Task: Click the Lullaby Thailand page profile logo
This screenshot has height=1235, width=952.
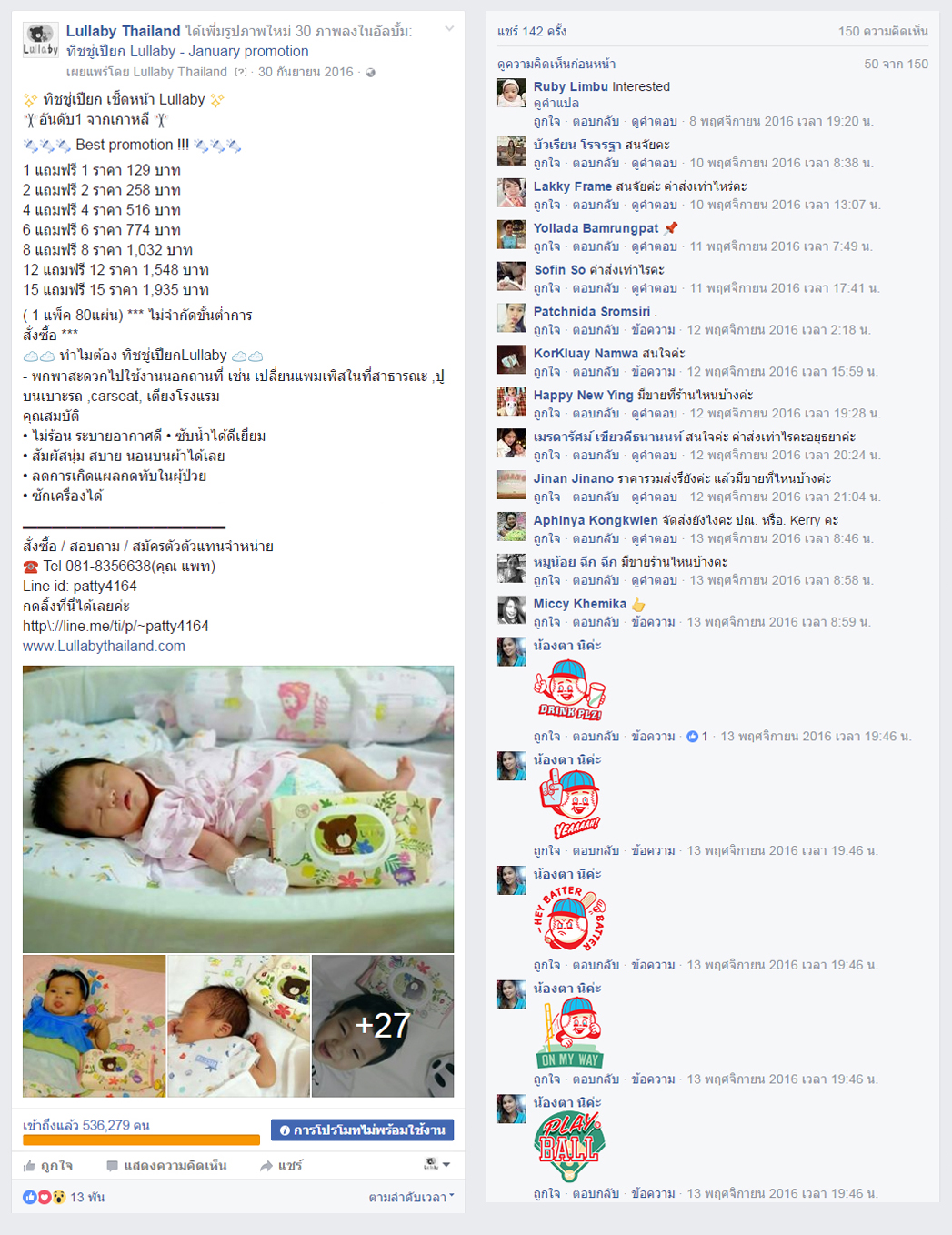Action: click(40, 40)
